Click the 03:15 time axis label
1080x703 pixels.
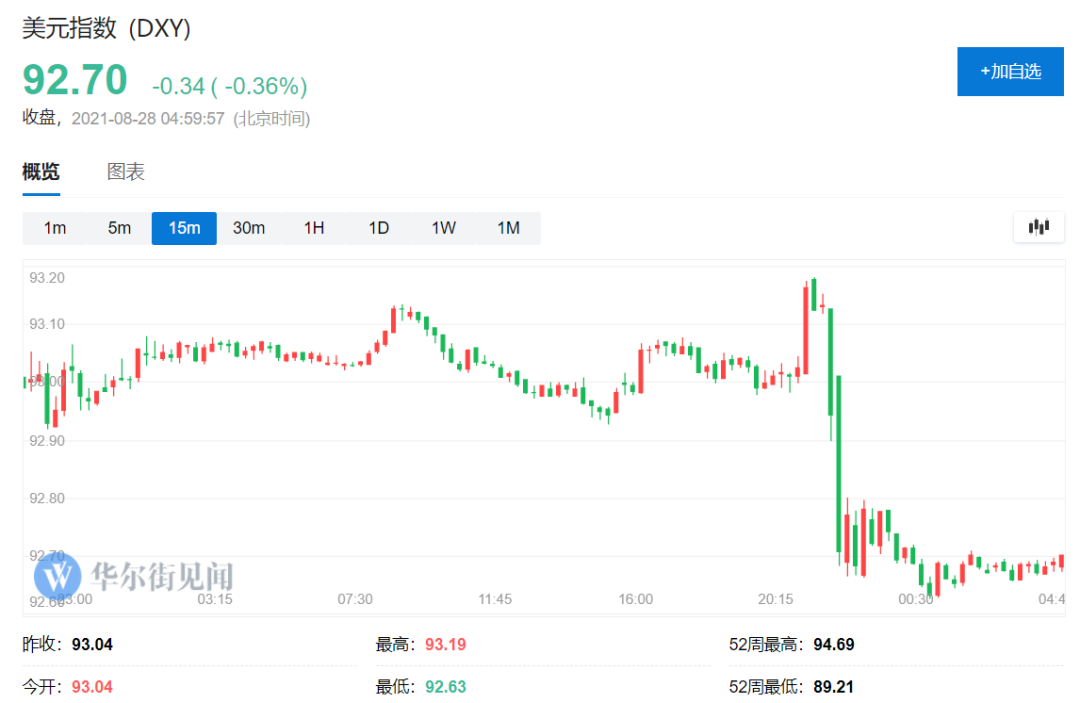215,599
